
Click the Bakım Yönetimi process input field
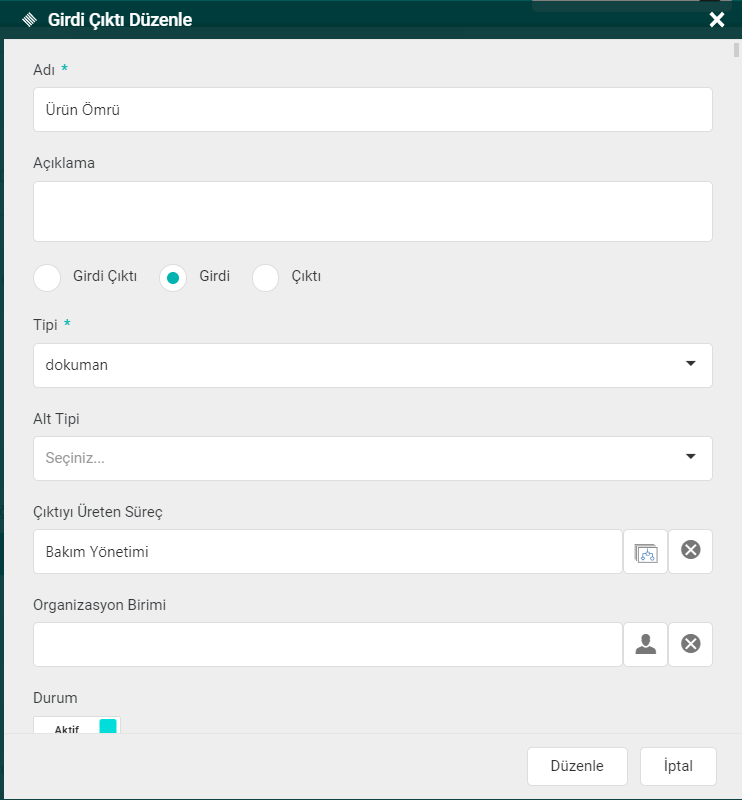coord(327,552)
